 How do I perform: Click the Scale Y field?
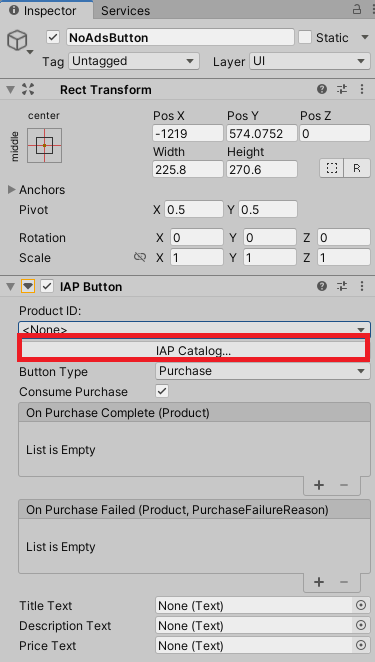(269, 257)
